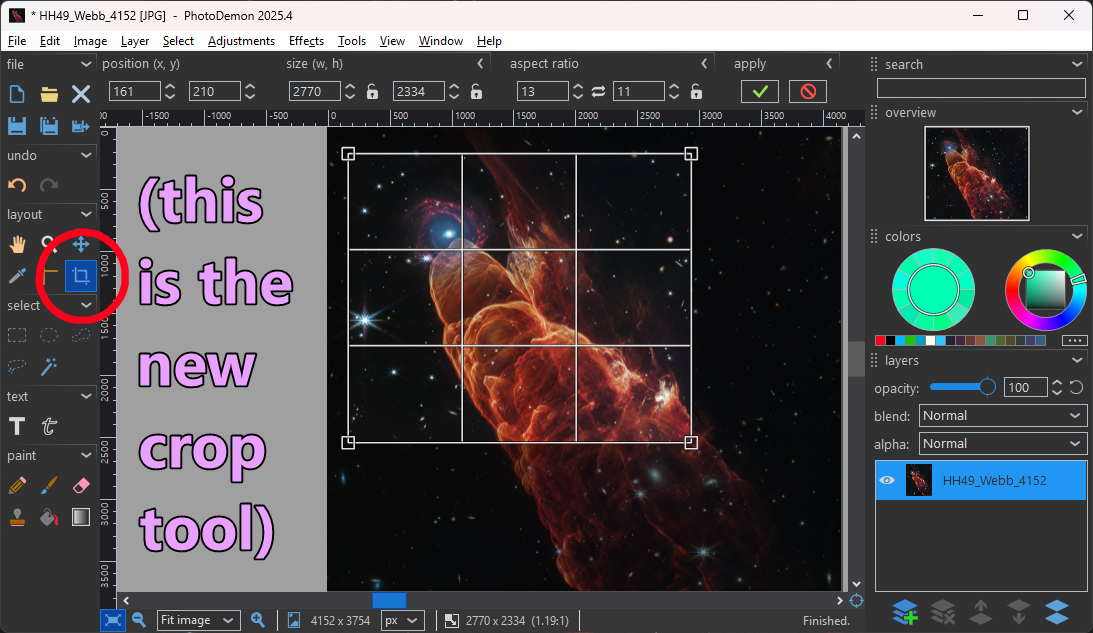This screenshot has width=1093, height=633.
Task: Apply the crop with green checkmark
Action: 760,91
